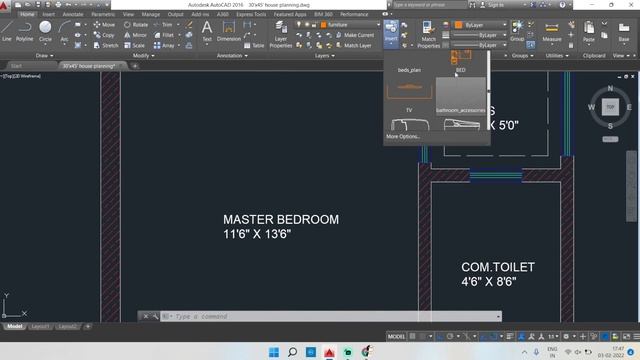Select the Polyline tool

click(x=24, y=32)
